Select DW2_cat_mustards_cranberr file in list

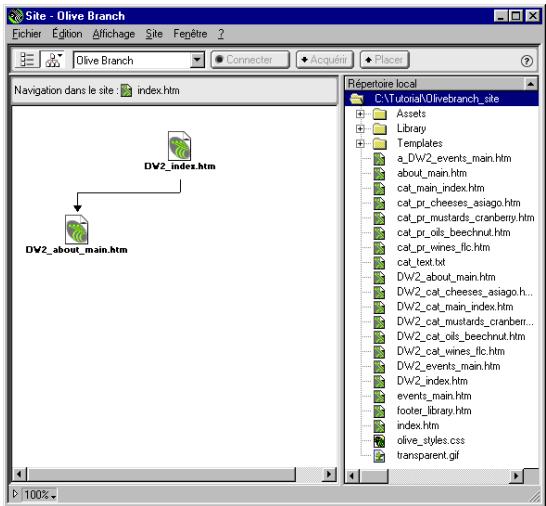(x=465, y=322)
